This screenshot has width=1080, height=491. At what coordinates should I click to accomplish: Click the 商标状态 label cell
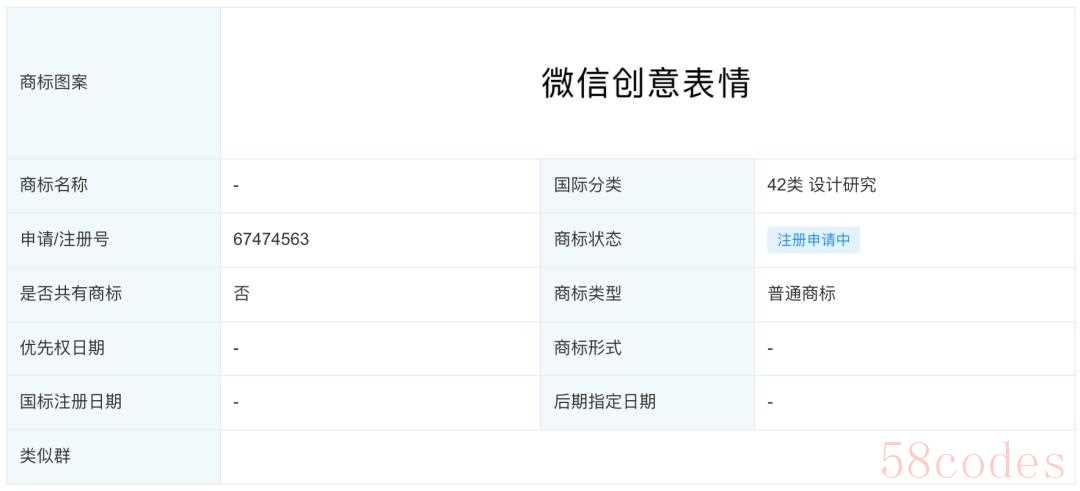647,240
